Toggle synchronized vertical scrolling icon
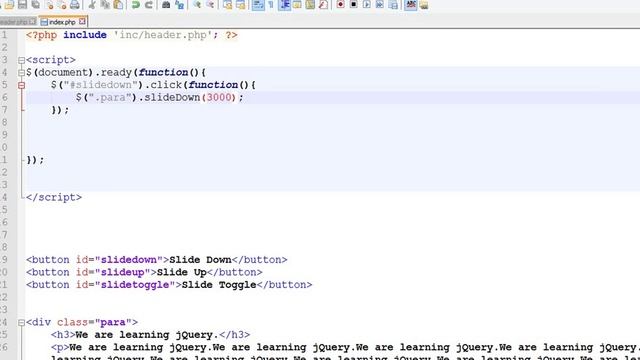Image resolution: width=640 pixels, height=360 pixels. tap(227, 4)
